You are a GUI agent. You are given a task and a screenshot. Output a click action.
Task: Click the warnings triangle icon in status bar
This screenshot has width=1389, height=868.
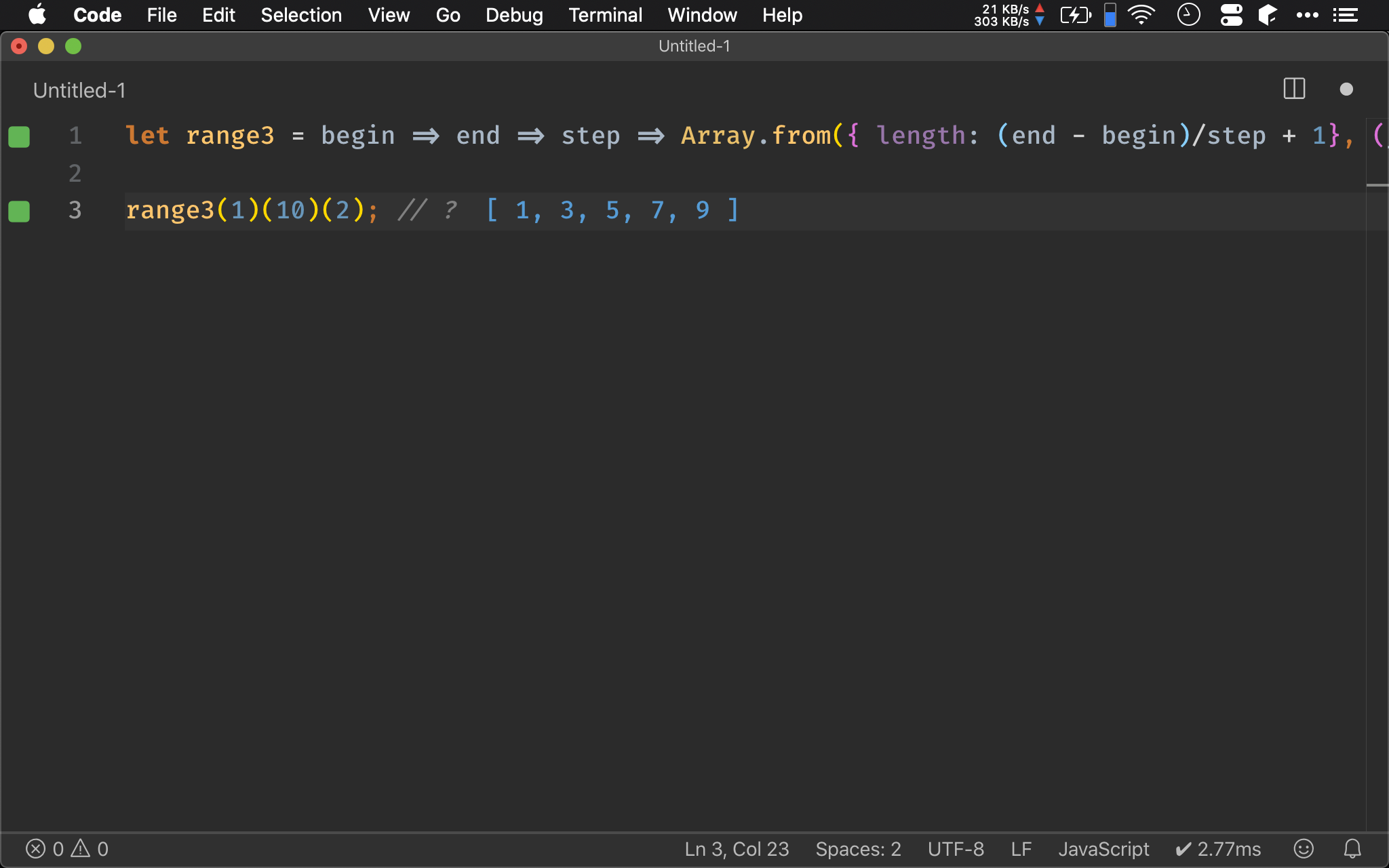[x=81, y=848]
